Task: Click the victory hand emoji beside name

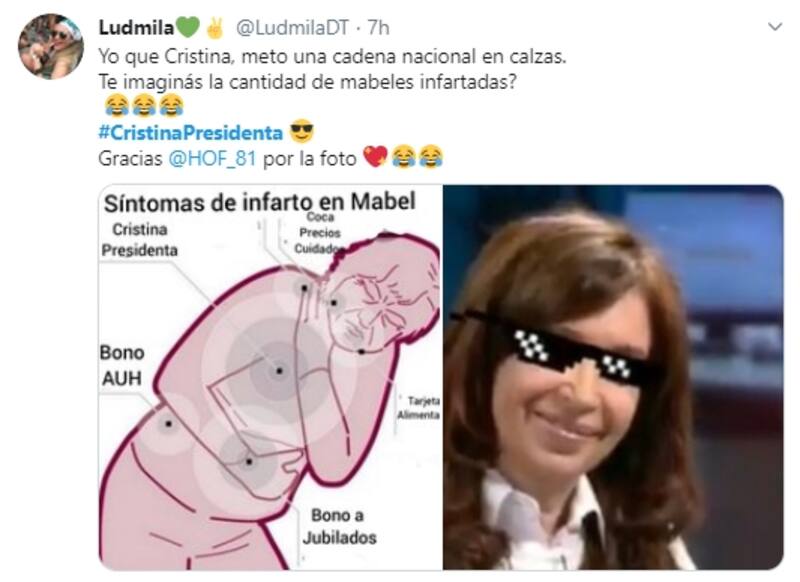Action: (215, 28)
